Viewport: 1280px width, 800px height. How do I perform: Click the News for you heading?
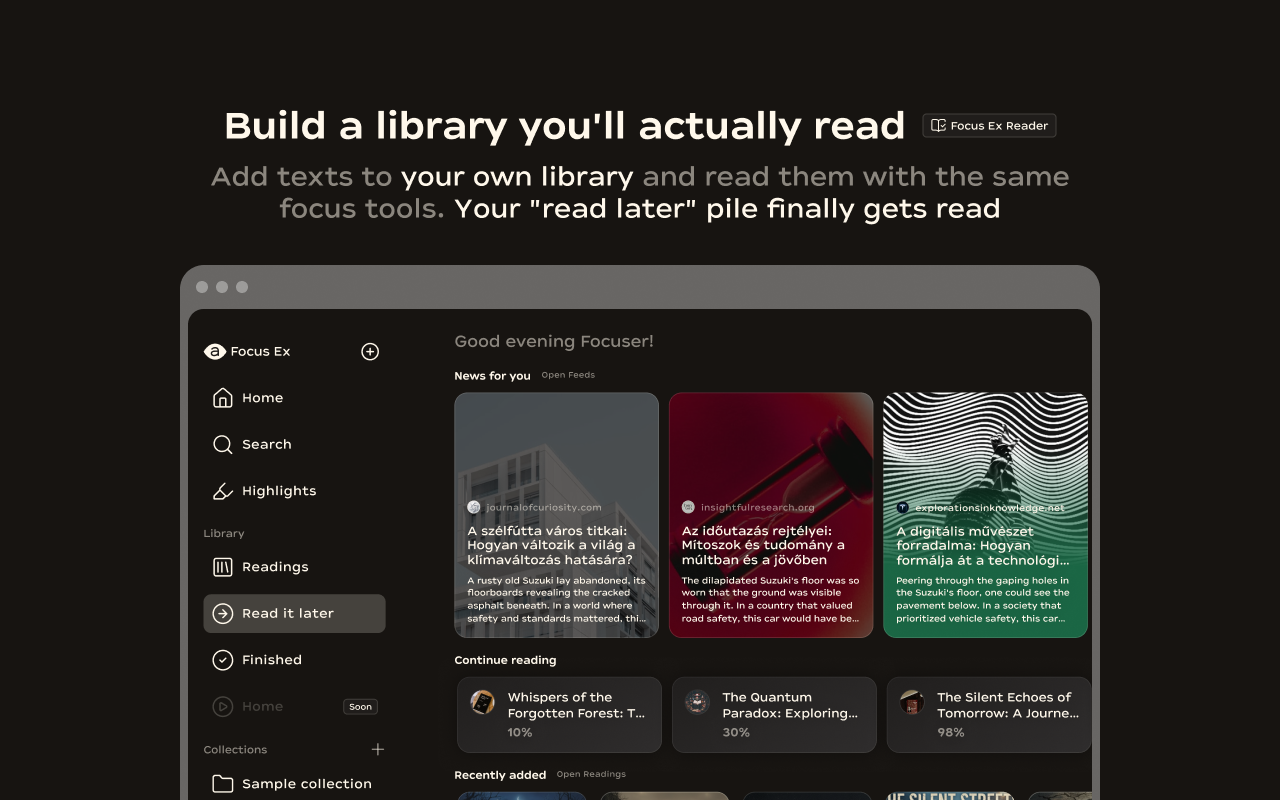click(492, 376)
